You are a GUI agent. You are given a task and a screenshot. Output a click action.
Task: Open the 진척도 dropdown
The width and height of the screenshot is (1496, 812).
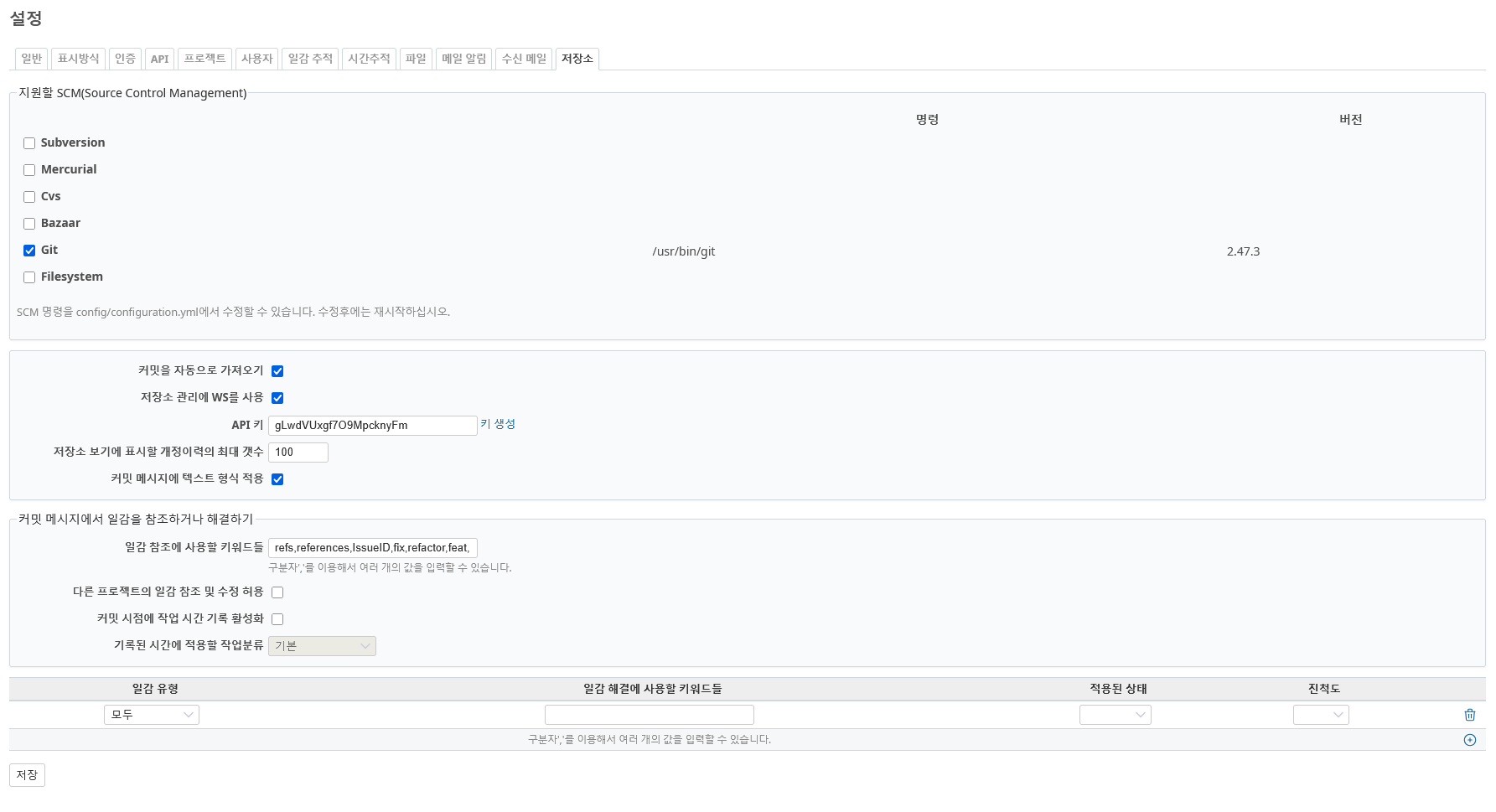tap(1320, 714)
